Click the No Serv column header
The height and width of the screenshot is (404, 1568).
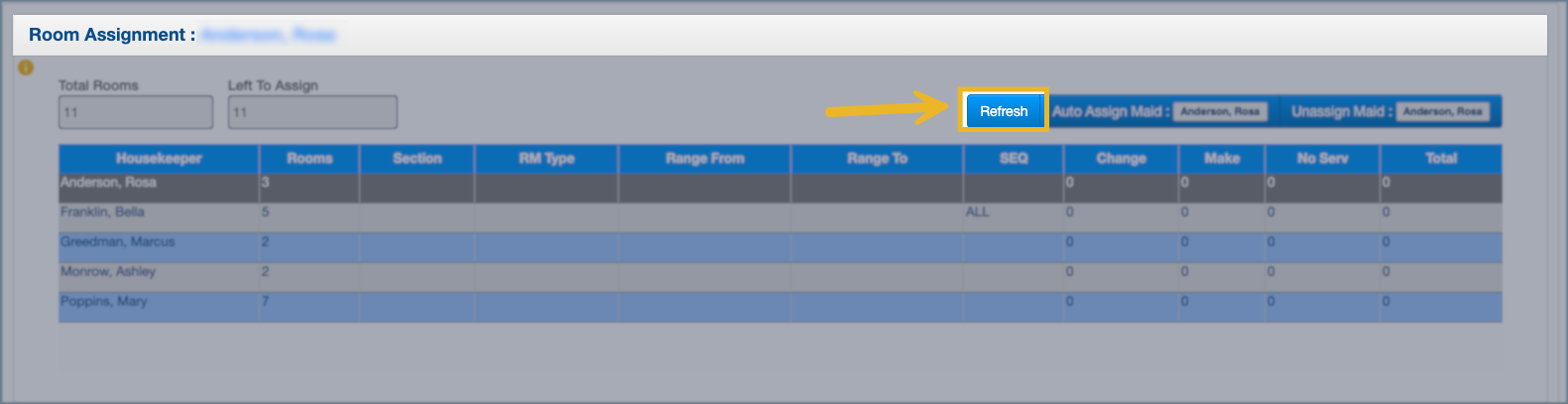(x=1322, y=159)
